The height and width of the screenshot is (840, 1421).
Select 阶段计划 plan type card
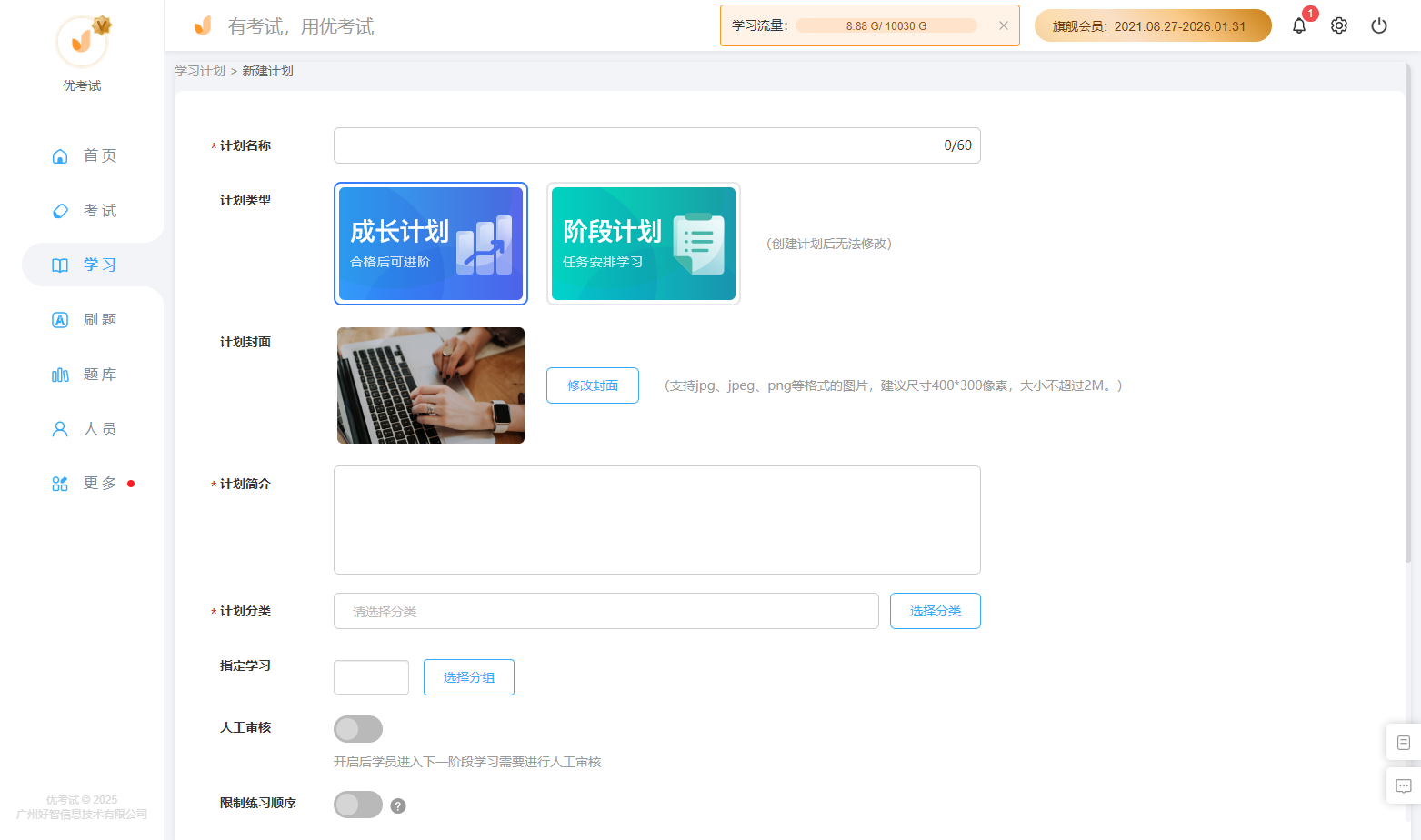[x=644, y=244]
